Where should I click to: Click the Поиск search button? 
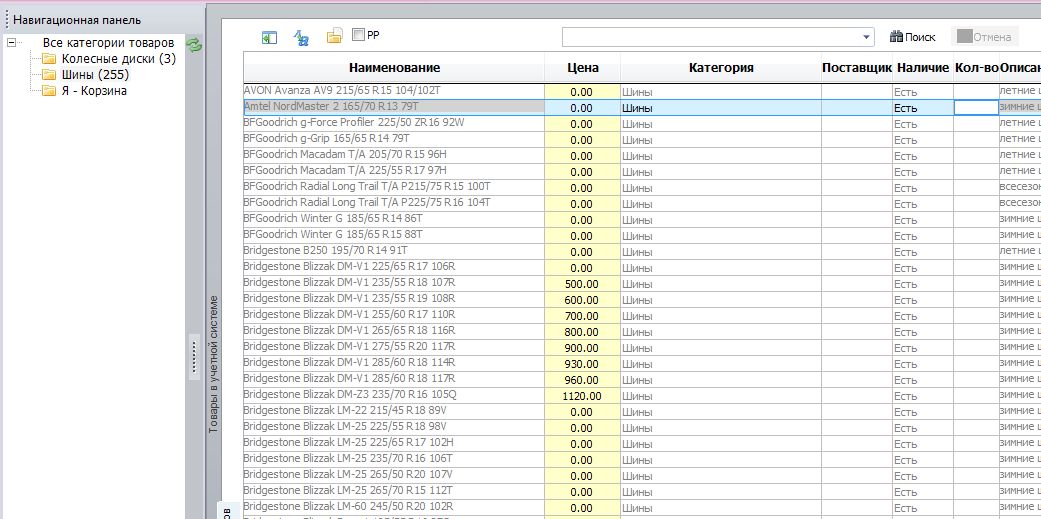click(912, 37)
